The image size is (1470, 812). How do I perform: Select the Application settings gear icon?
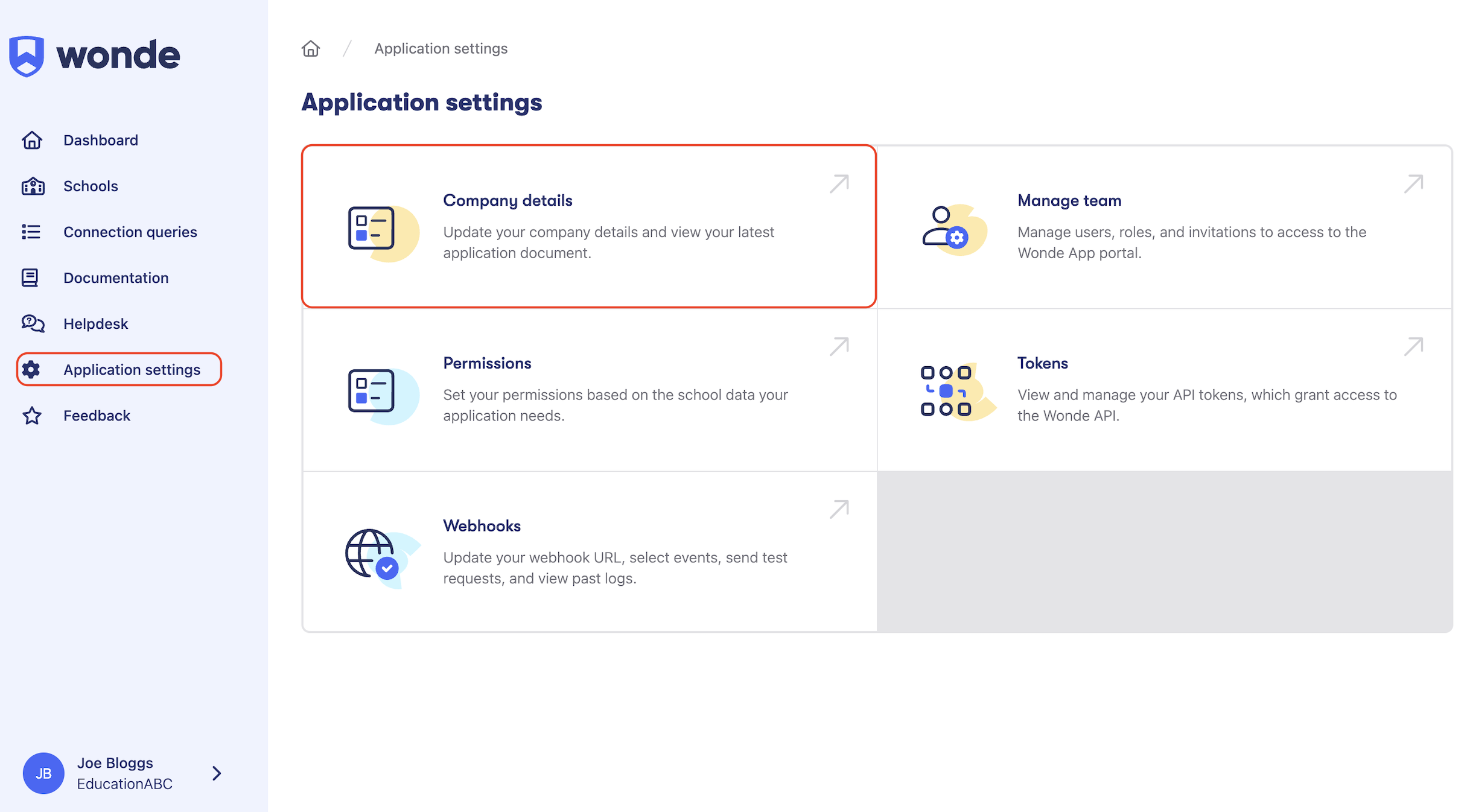(x=31, y=370)
